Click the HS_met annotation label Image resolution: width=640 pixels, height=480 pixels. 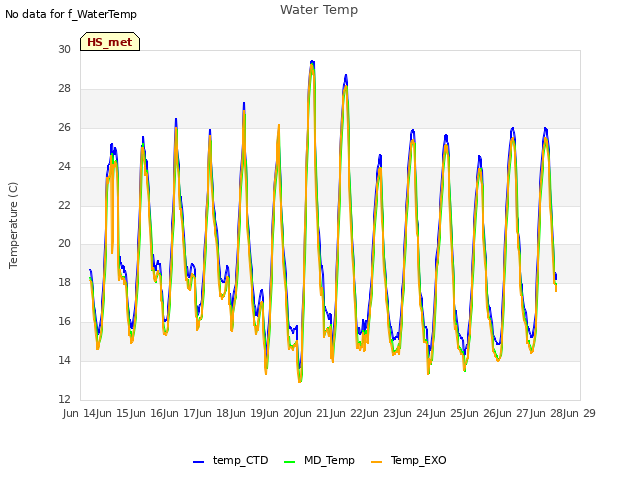tap(110, 42)
